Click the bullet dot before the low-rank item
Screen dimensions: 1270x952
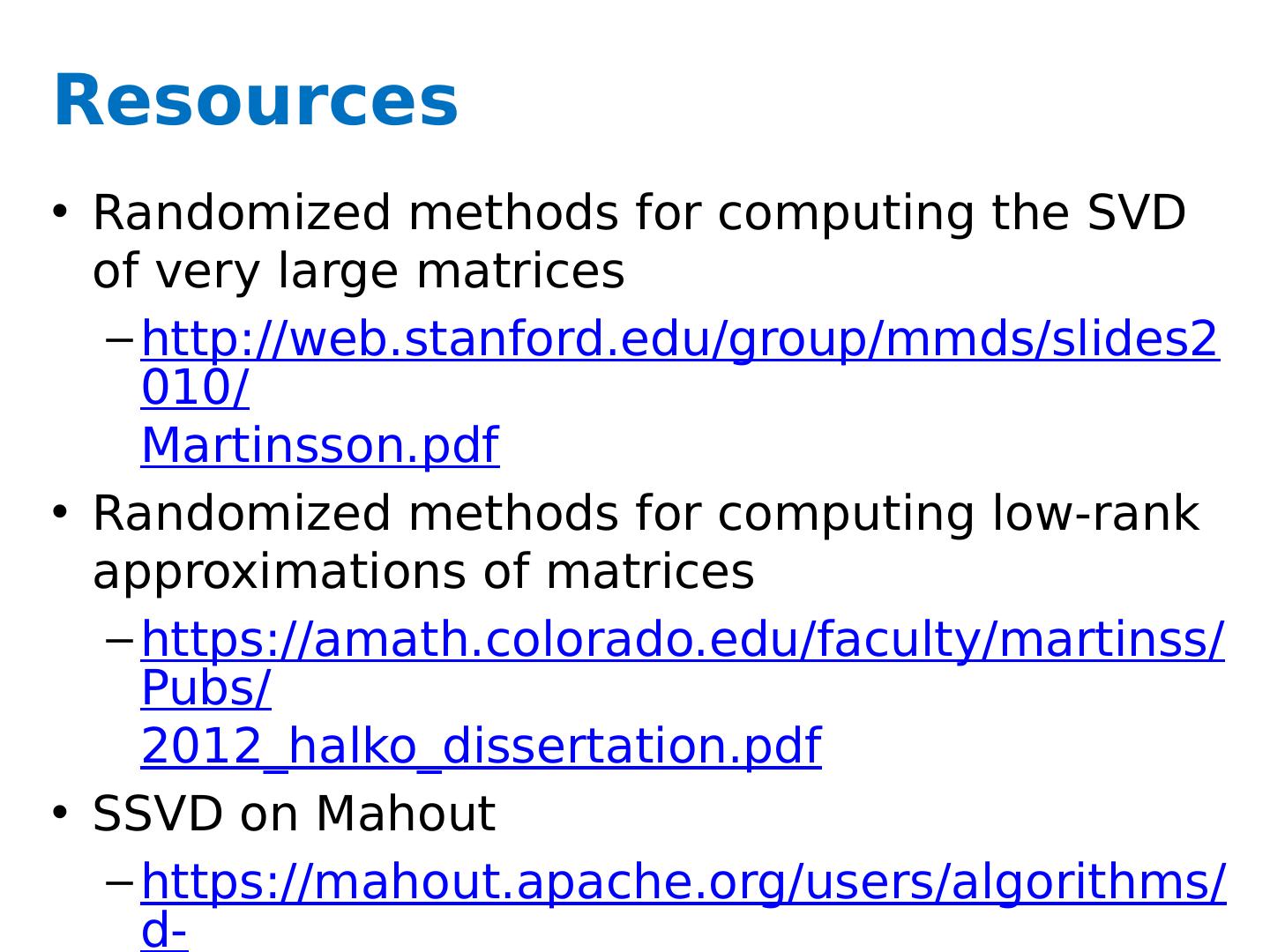60,511
